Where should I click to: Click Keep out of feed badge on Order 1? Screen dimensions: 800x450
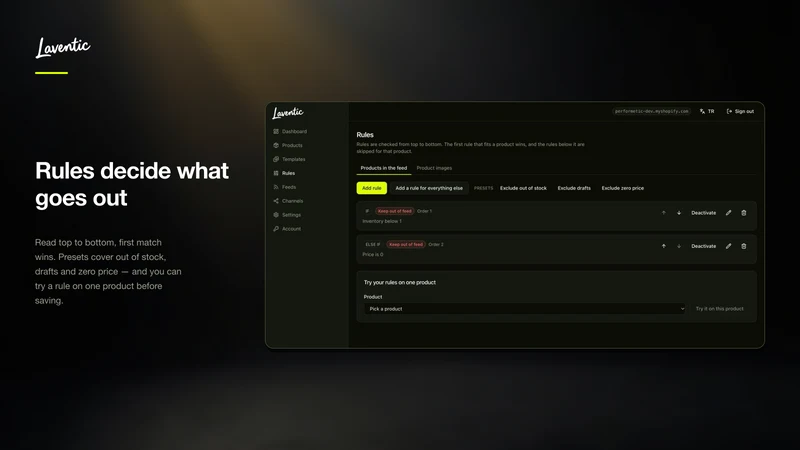tap(394, 211)
